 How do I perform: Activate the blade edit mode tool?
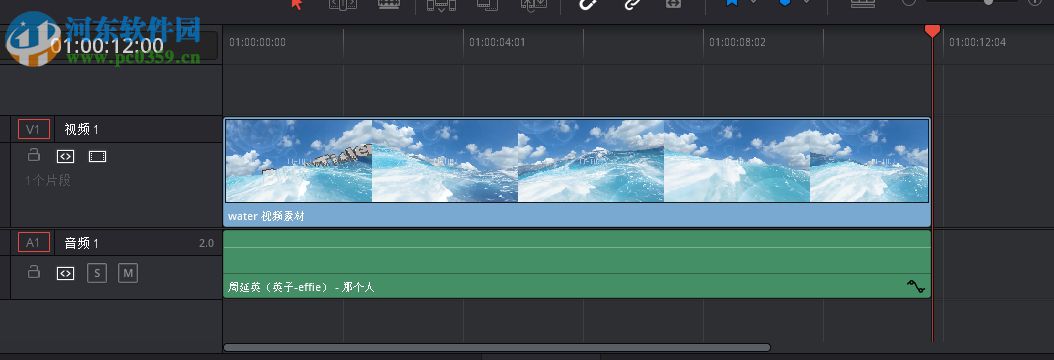[389, 4]
